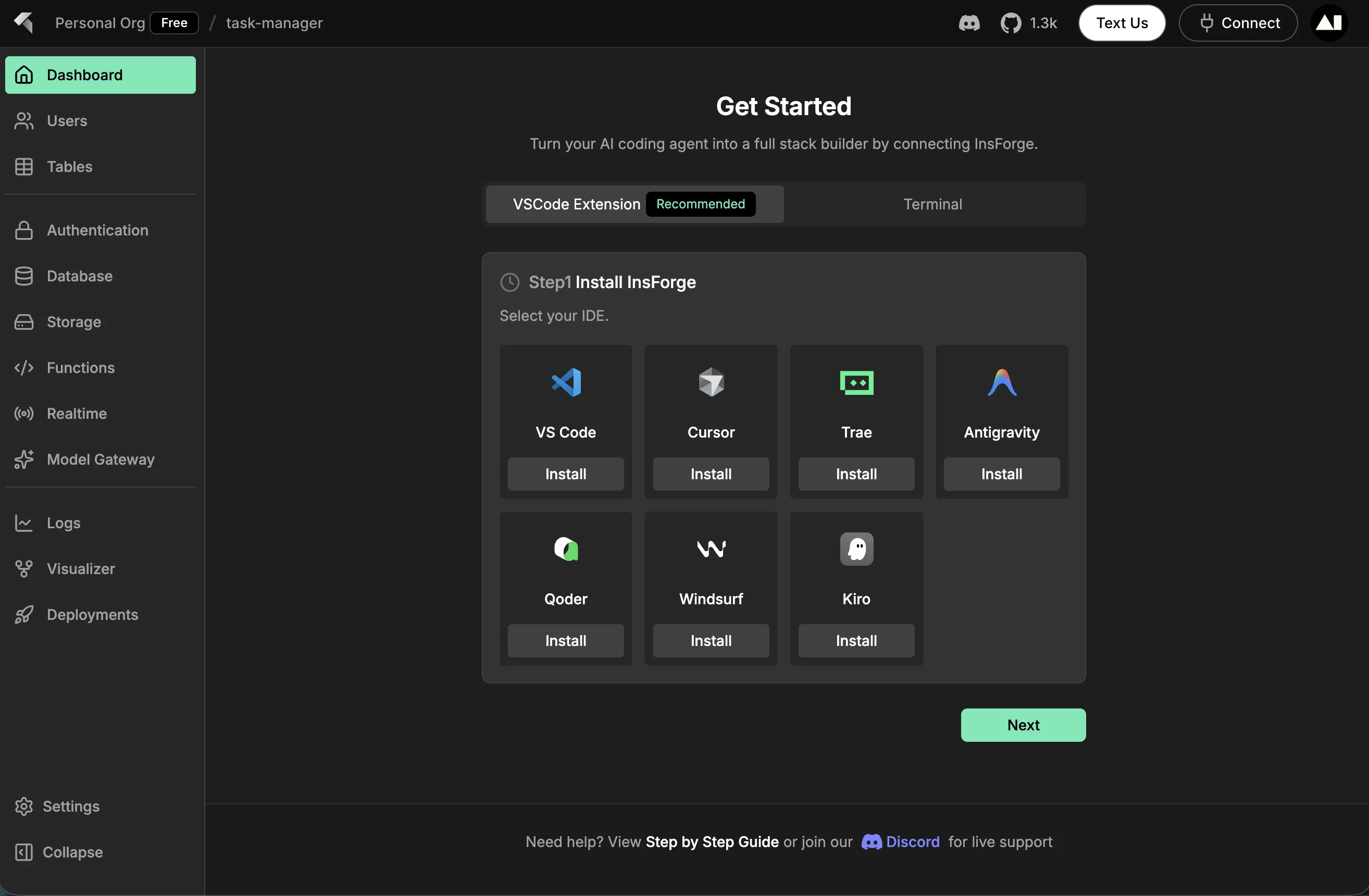Click the Qoder logo icon

[x=566, y=549]
